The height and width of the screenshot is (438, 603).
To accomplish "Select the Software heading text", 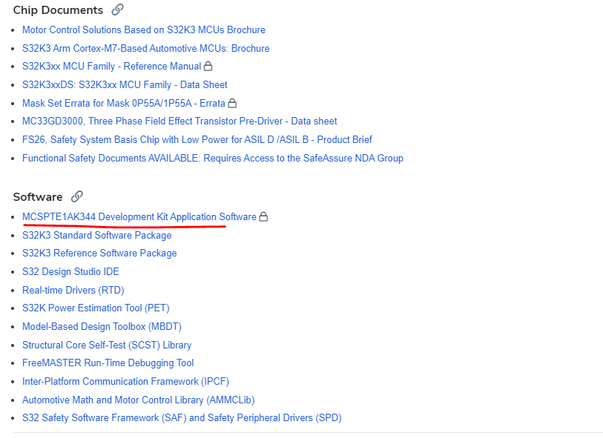I will tap(38, 197).
